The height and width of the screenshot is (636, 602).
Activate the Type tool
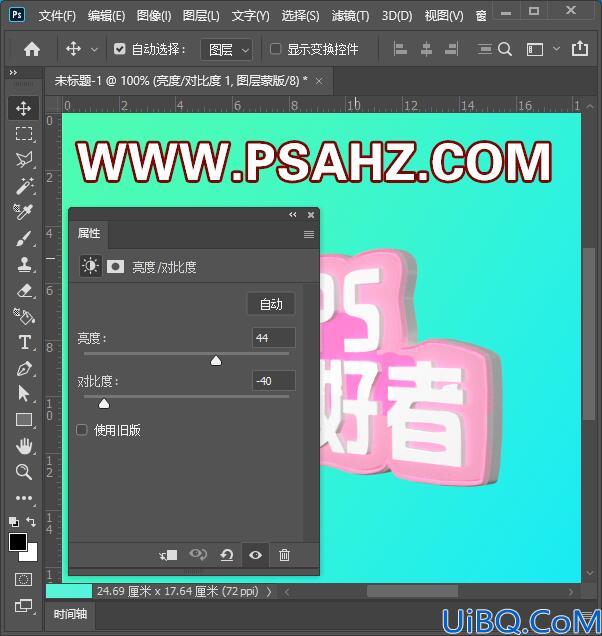click(24, 342)
